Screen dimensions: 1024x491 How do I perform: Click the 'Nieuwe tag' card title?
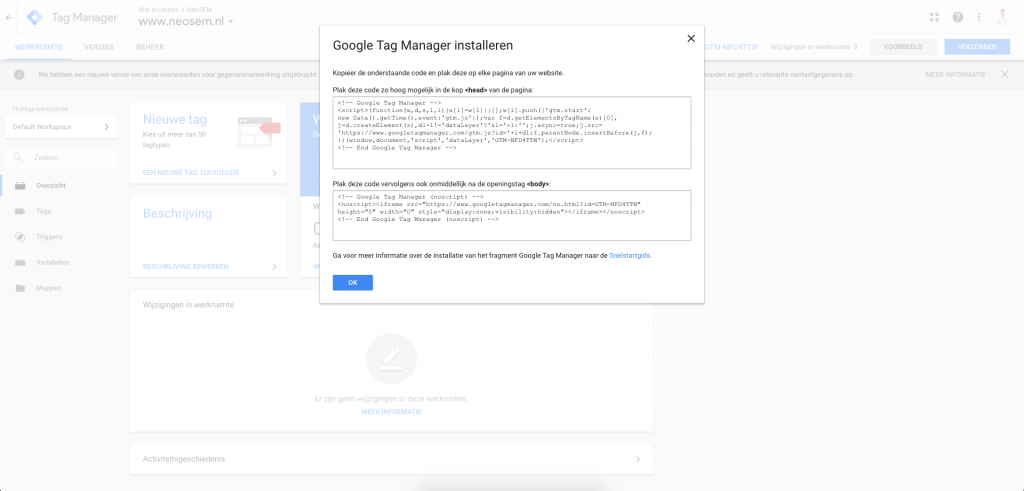[x=174, y=119]
